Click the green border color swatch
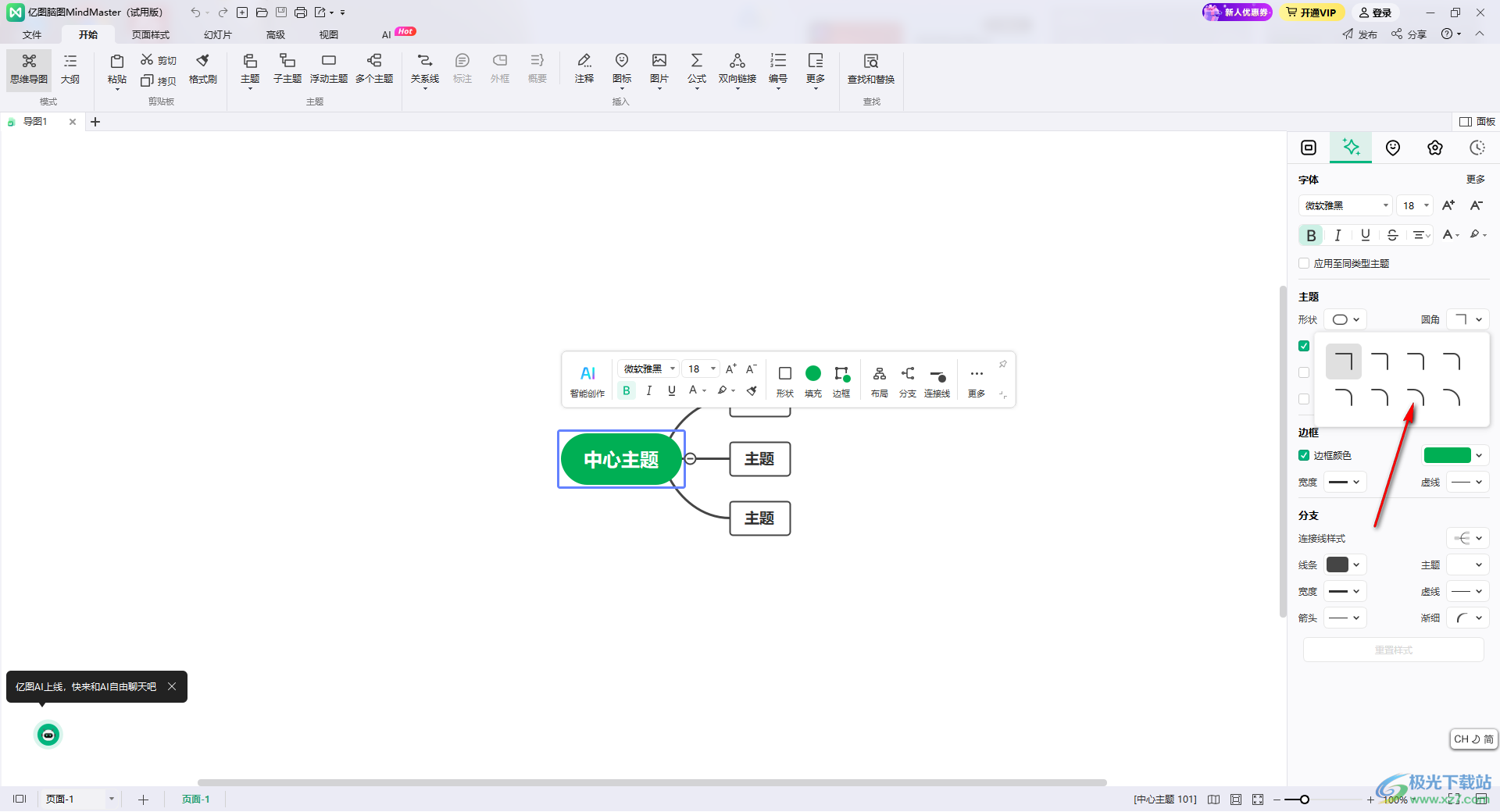This screenshot has height=812, width=1500. click(x=1447, y=455)
